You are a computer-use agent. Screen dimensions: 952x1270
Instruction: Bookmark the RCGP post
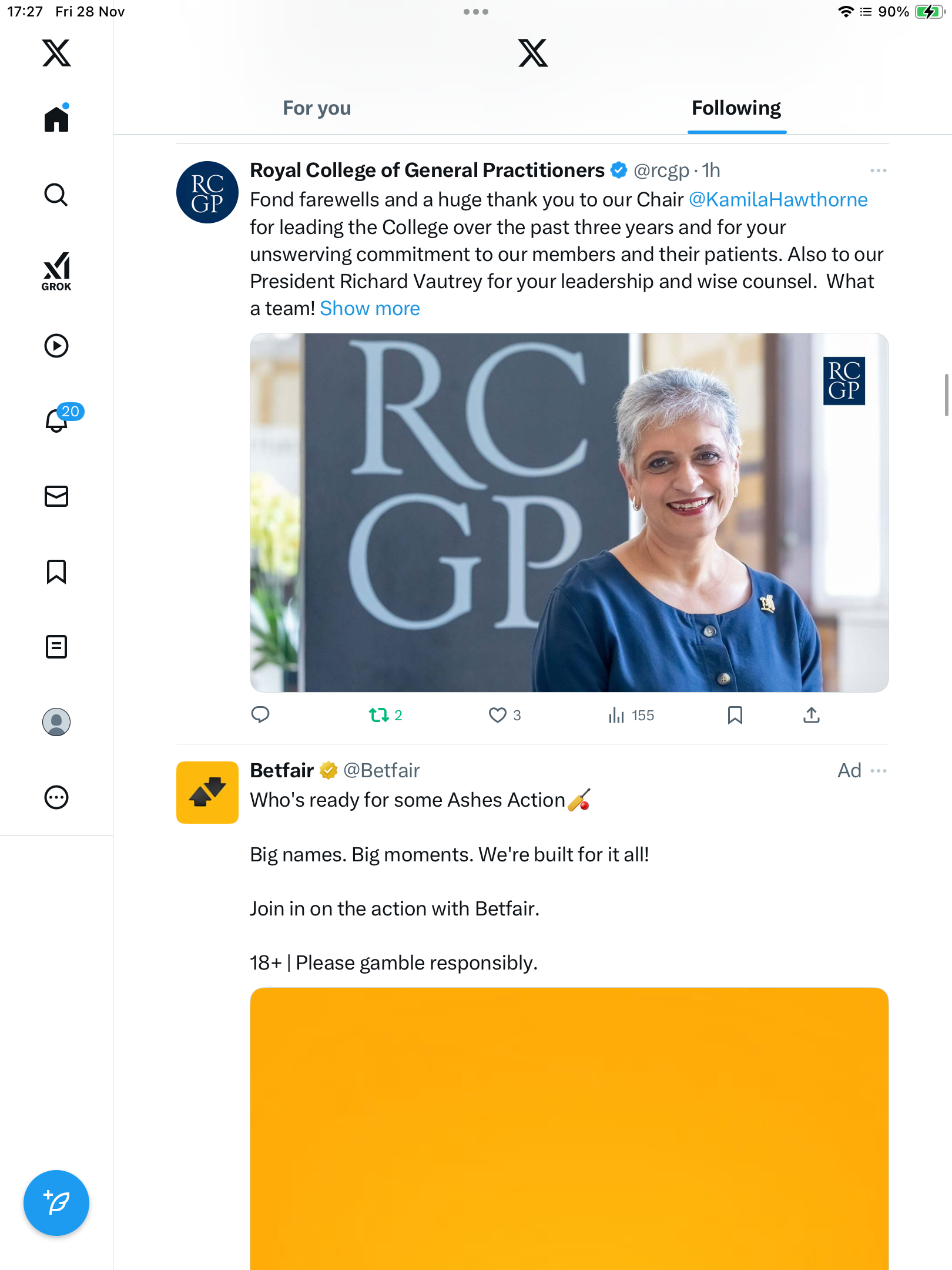pos(735,715)
